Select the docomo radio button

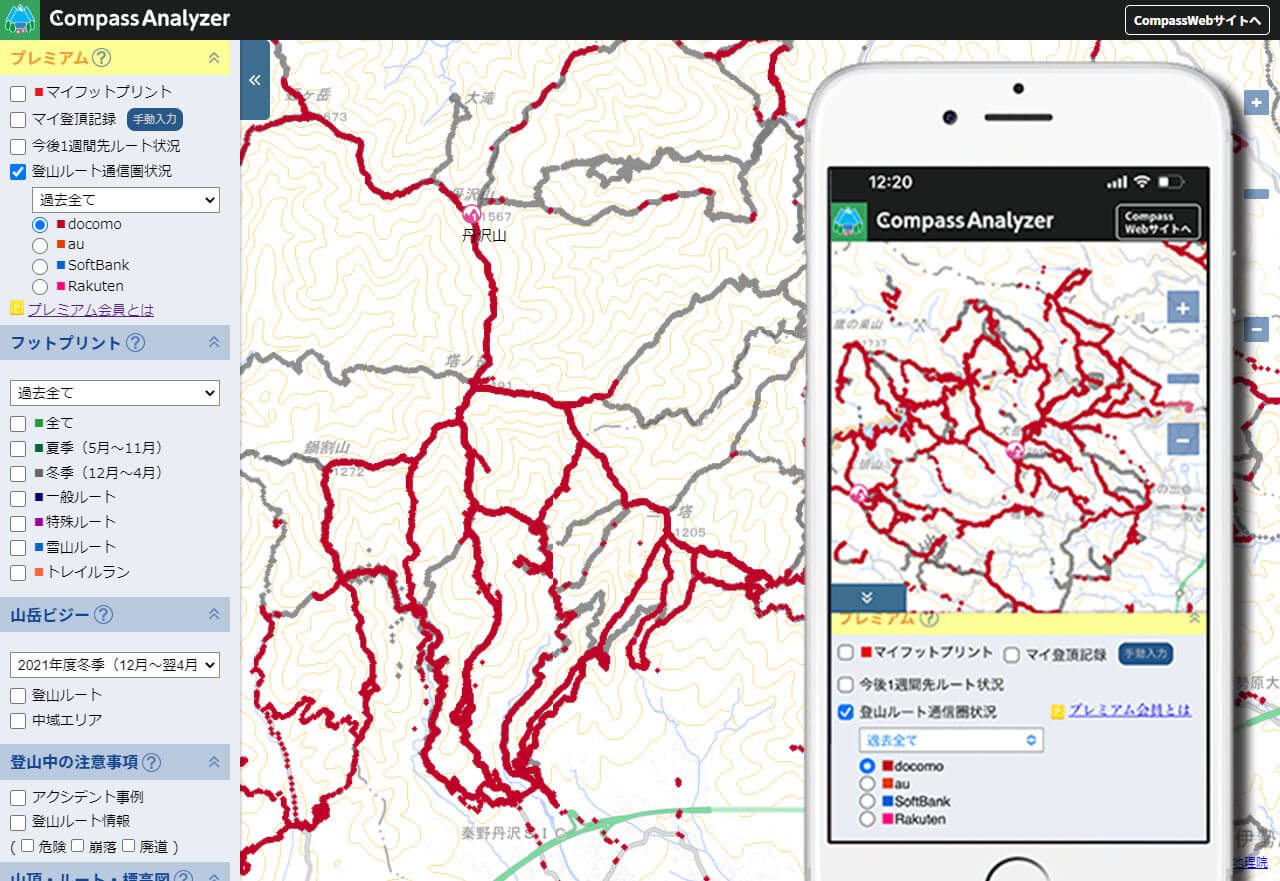coord(40,225)
